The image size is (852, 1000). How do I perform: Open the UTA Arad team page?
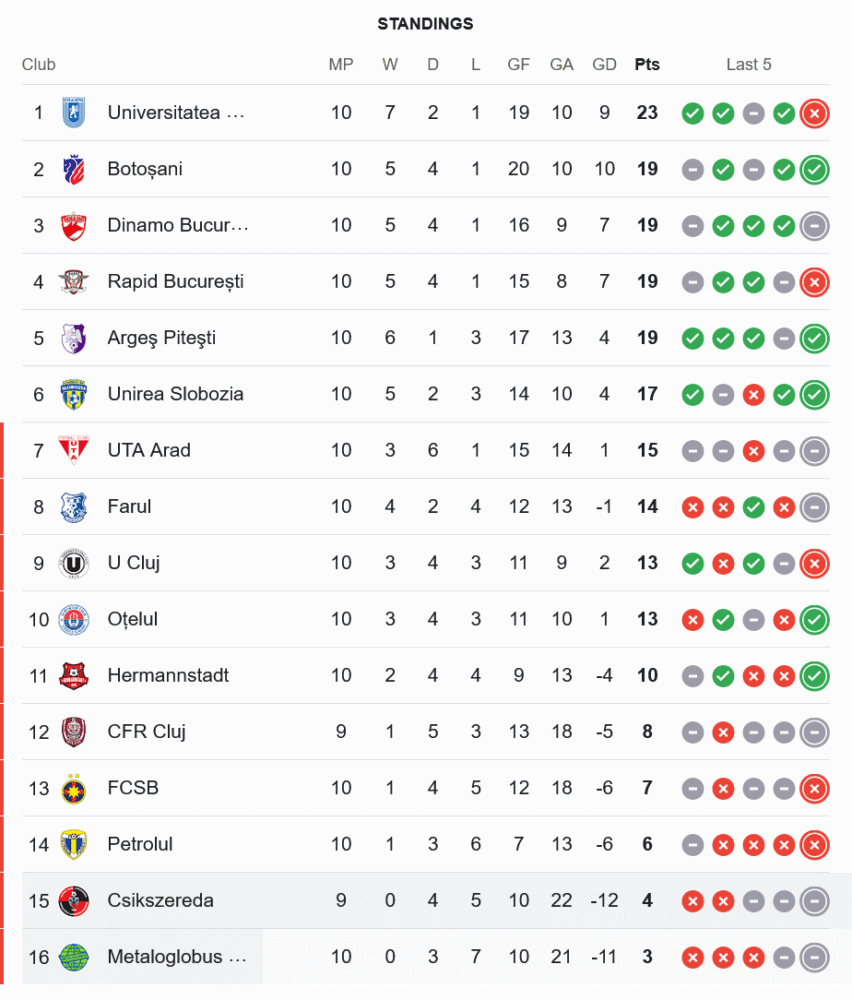pyautogui.click(x=149, y=450)
